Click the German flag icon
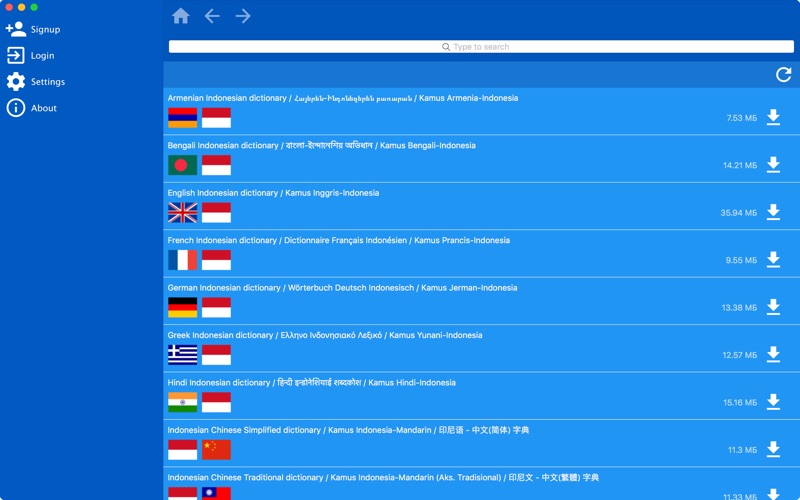 (x=183, y=308)
